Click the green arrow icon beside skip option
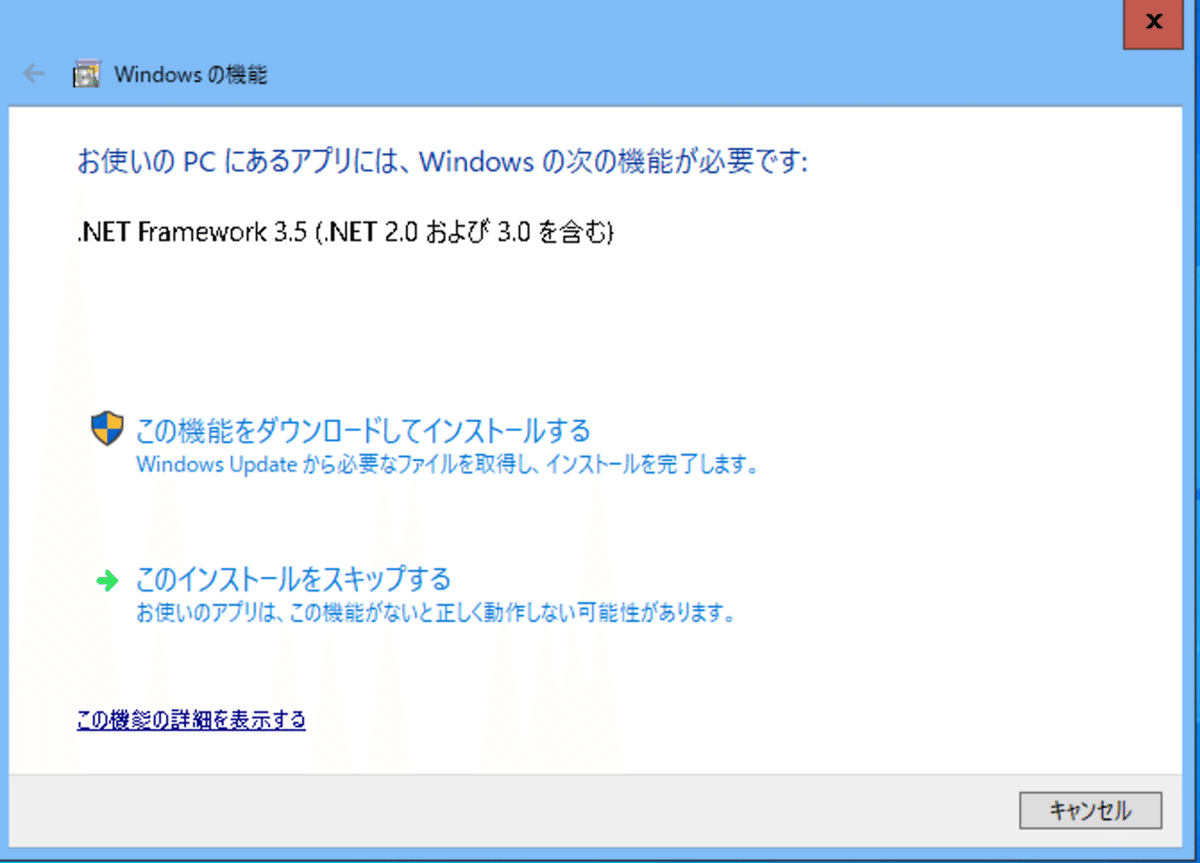This screenshot has height=863, width=1200. click(106, 580)
